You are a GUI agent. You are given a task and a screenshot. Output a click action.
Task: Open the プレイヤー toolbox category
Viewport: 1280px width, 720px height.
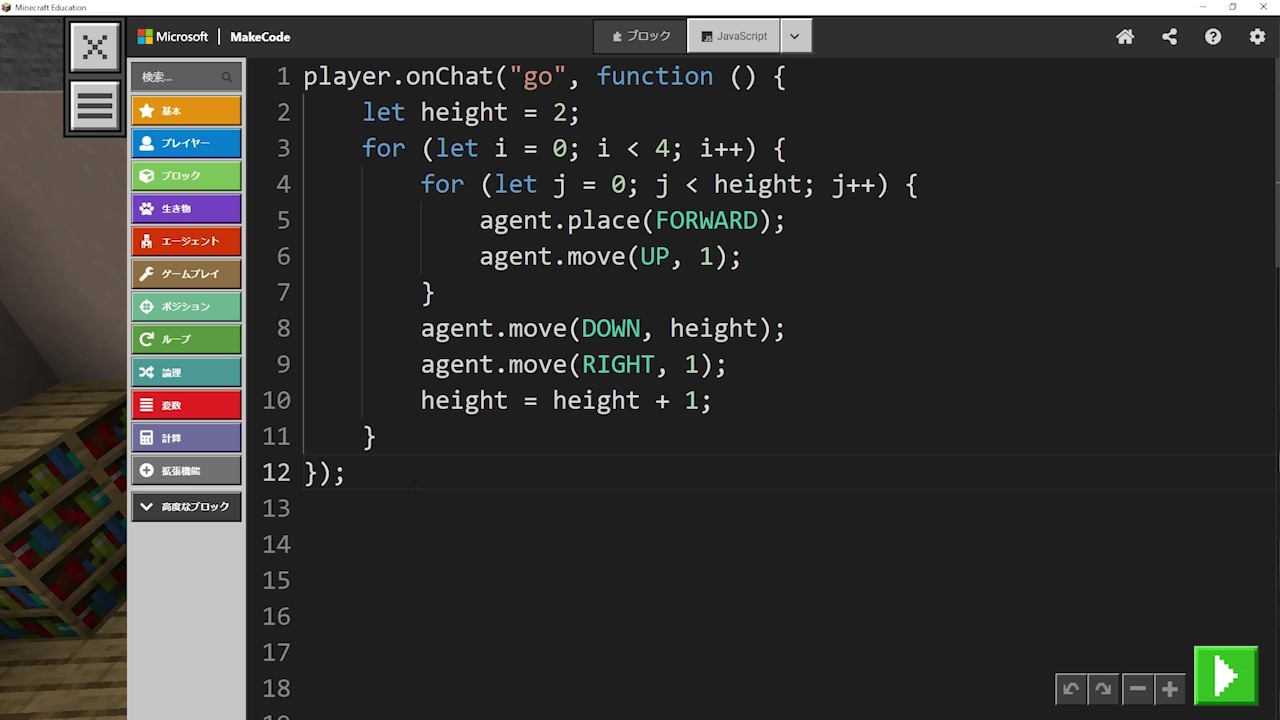[x=186, y=143]
